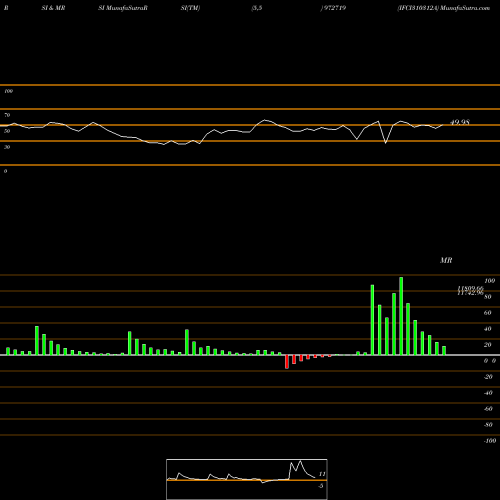500x500 pixels.
Task: Select the tallest green MR histogram bar
Action: tap(401, 316)
